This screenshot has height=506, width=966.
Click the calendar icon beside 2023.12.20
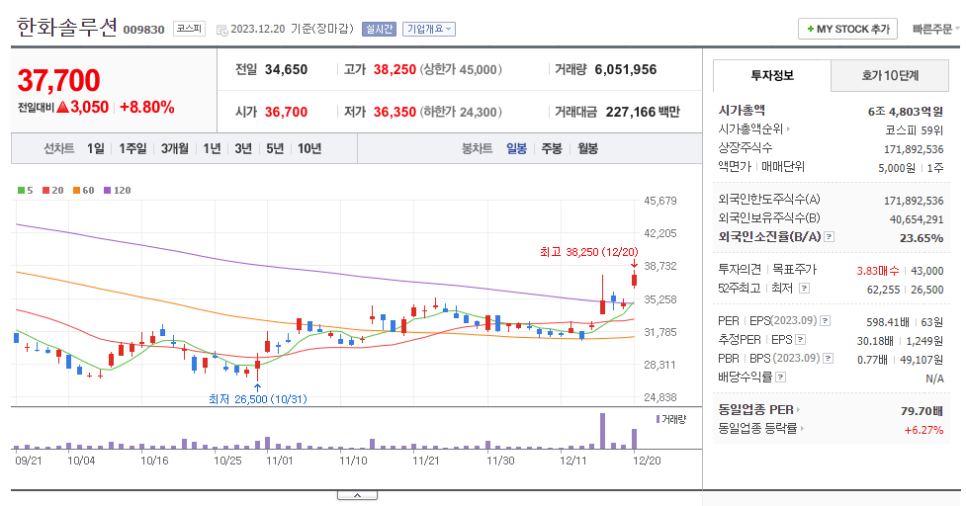coord(222,30)
